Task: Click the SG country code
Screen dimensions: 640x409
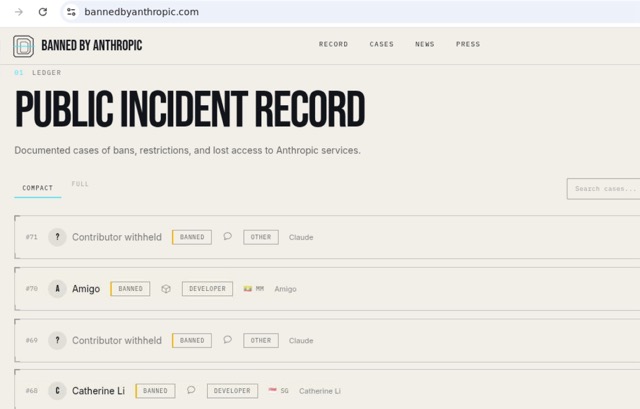Action: tap(284, 391)
